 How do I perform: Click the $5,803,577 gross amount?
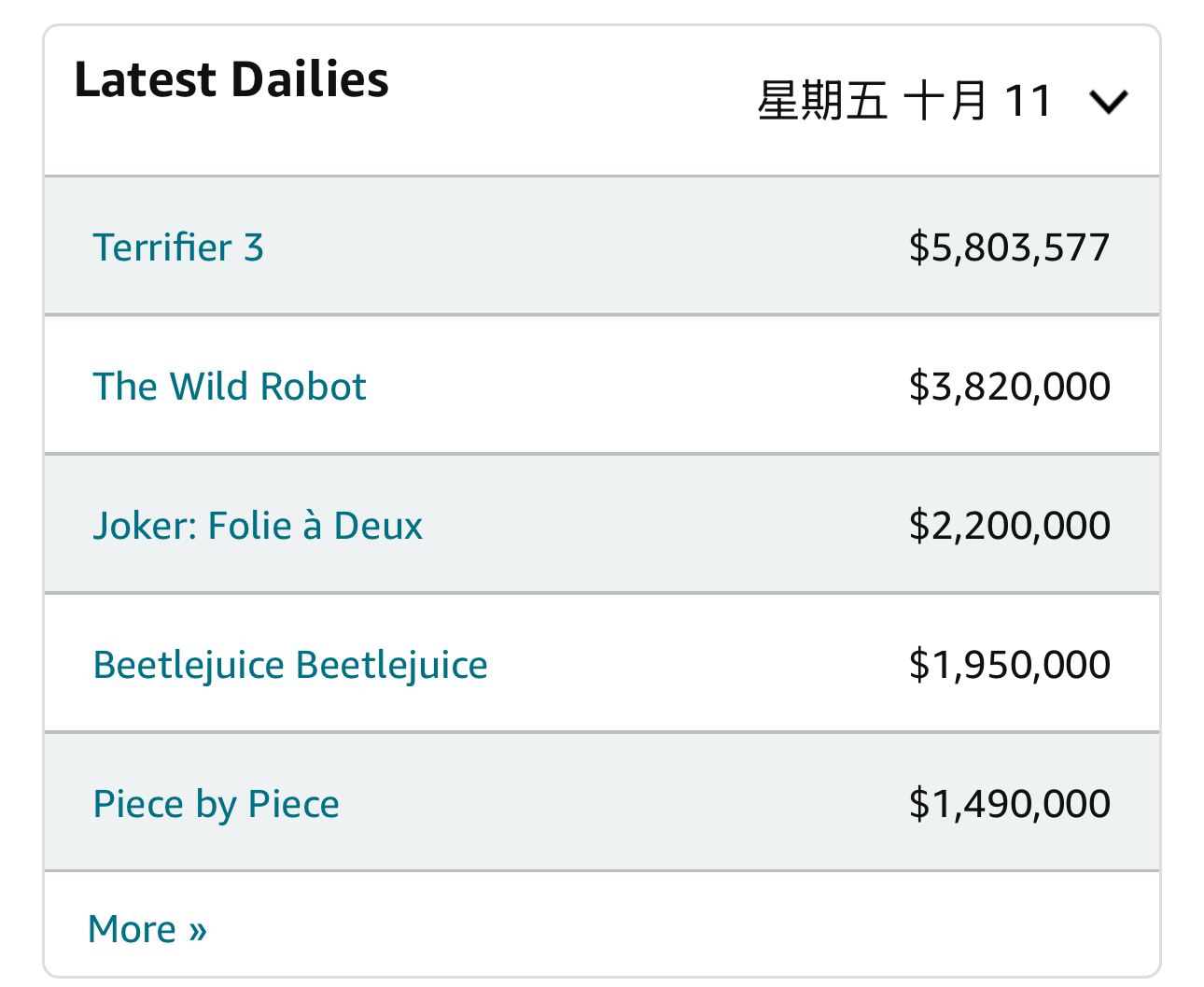point(1009,247)
